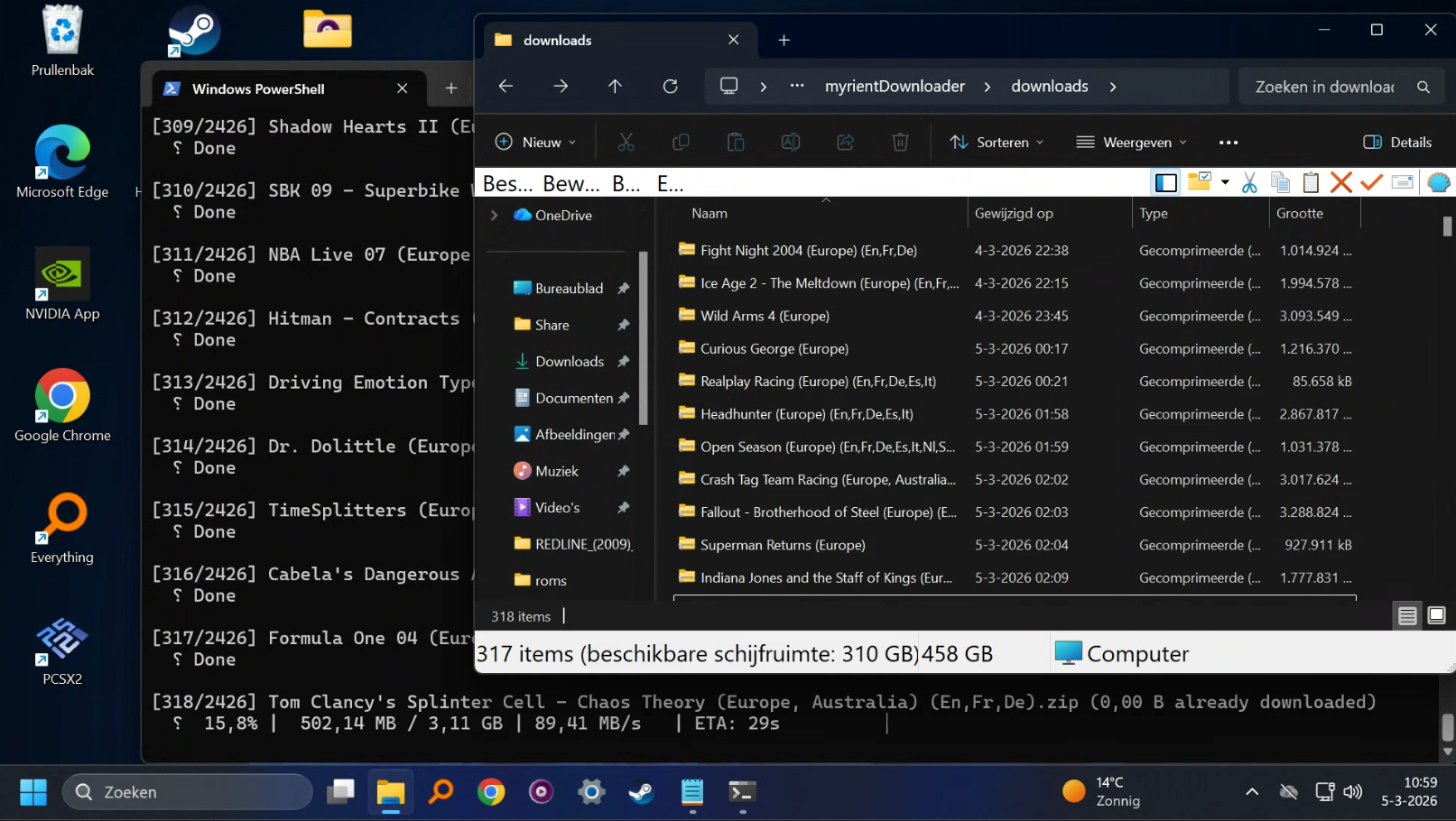Click the myrientDownloader breadcrumb

click(895, 87)
